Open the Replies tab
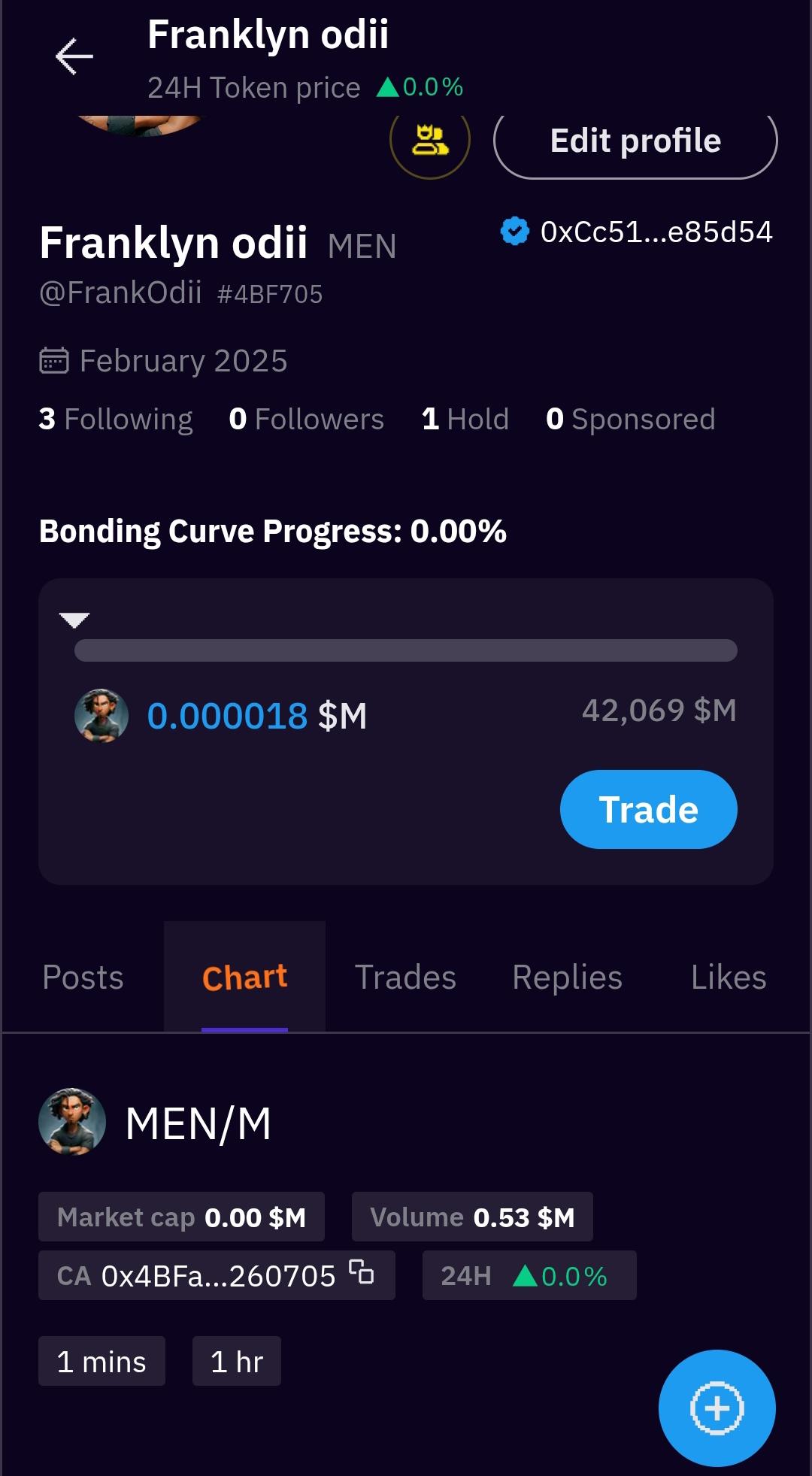This screenshot has width=812, height=1476. pos(568,977)
